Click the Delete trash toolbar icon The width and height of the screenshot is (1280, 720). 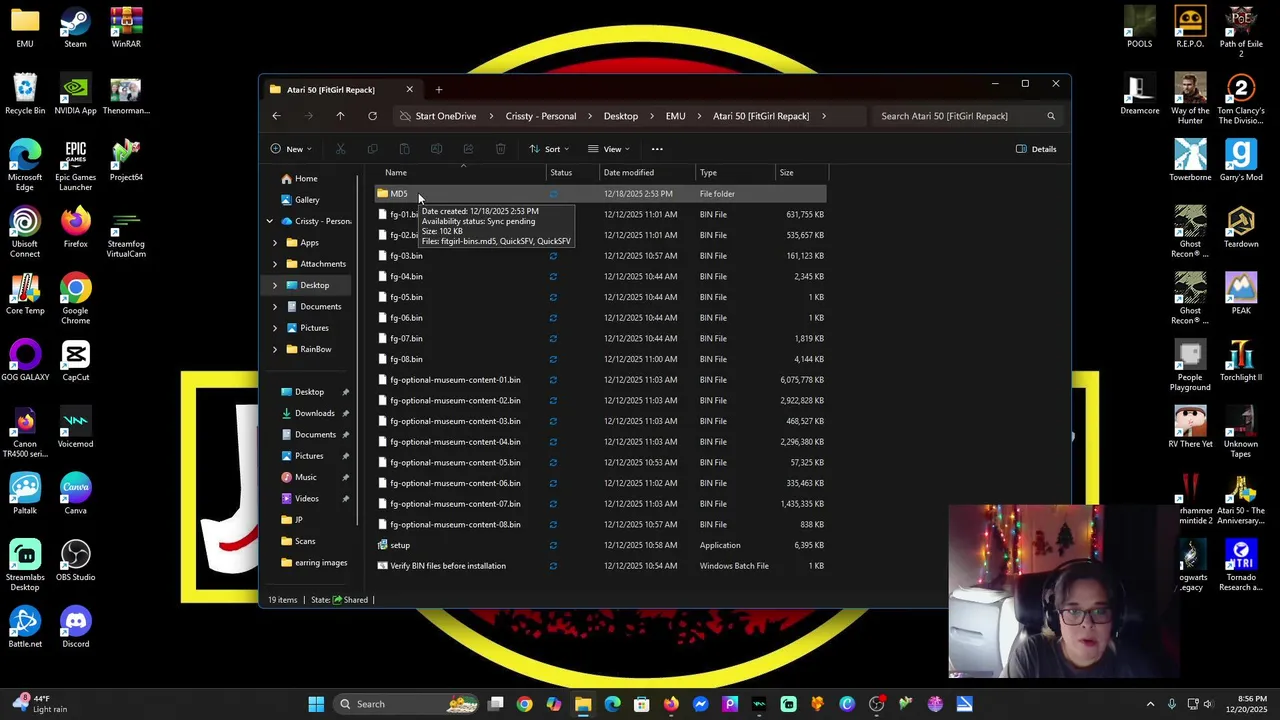500,149
